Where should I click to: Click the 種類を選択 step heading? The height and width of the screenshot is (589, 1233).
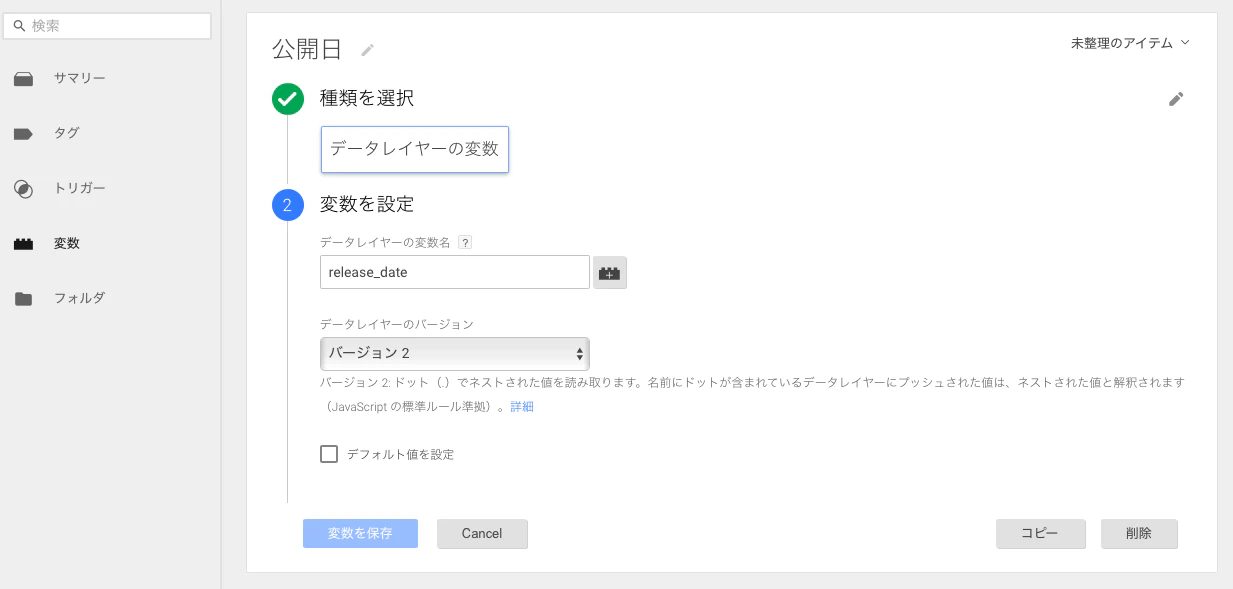[367, 98]
